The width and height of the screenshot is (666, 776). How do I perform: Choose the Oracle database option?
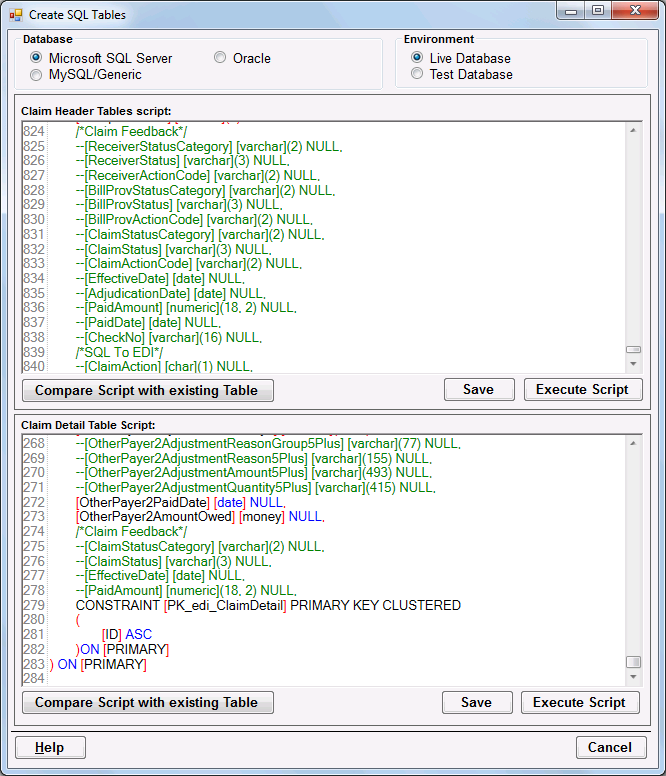click(220, 58)
